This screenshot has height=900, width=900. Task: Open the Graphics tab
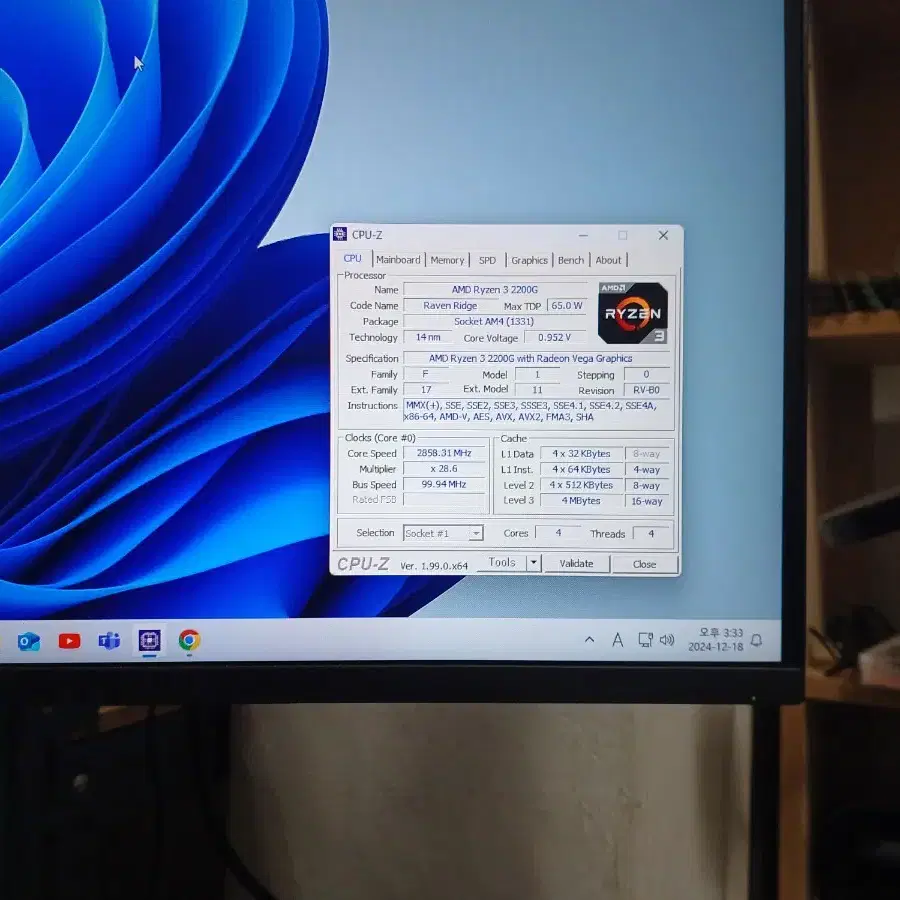coord(529,260)
